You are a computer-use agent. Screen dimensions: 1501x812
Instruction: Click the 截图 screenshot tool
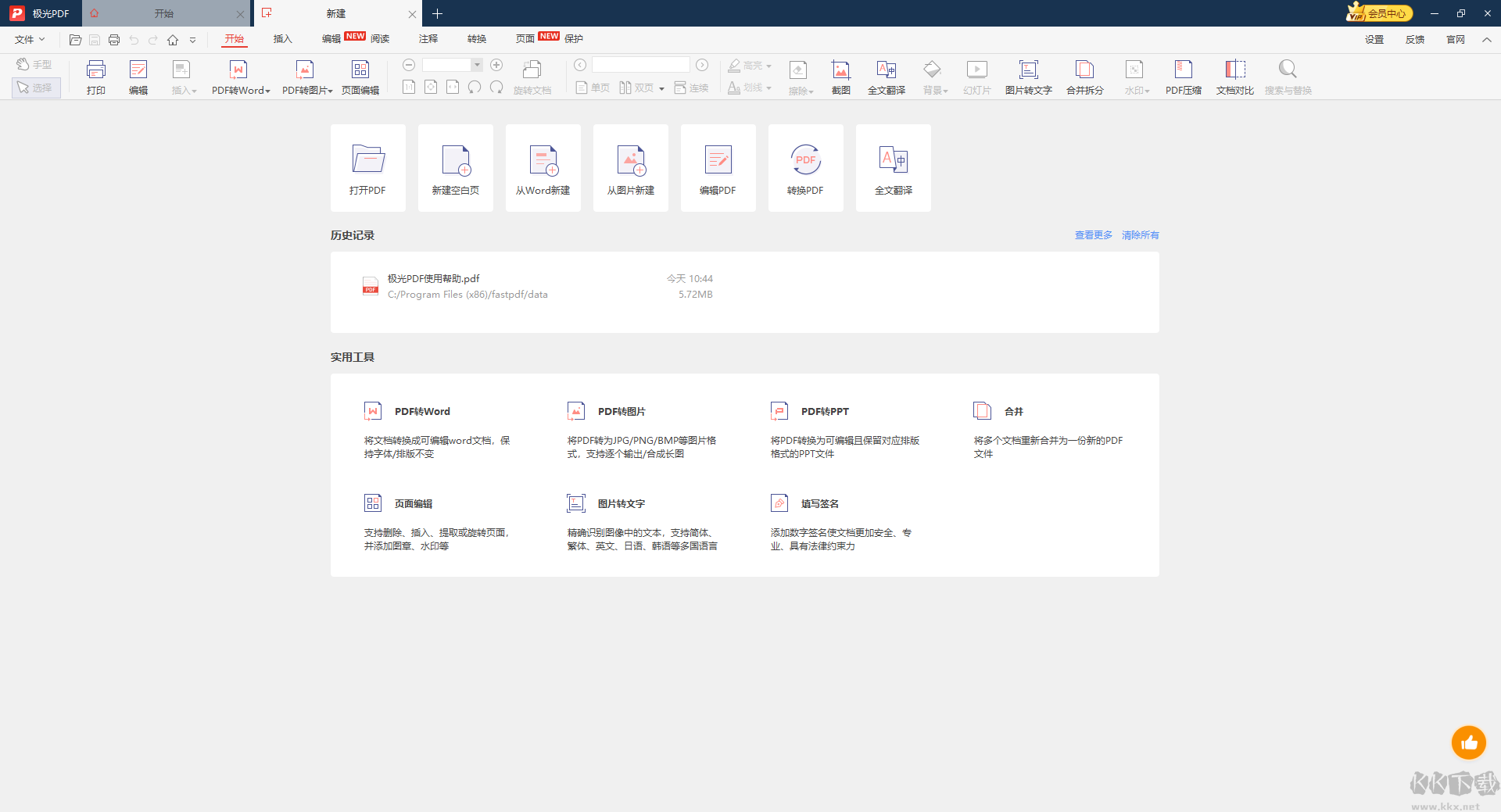(x=841, y=77)
